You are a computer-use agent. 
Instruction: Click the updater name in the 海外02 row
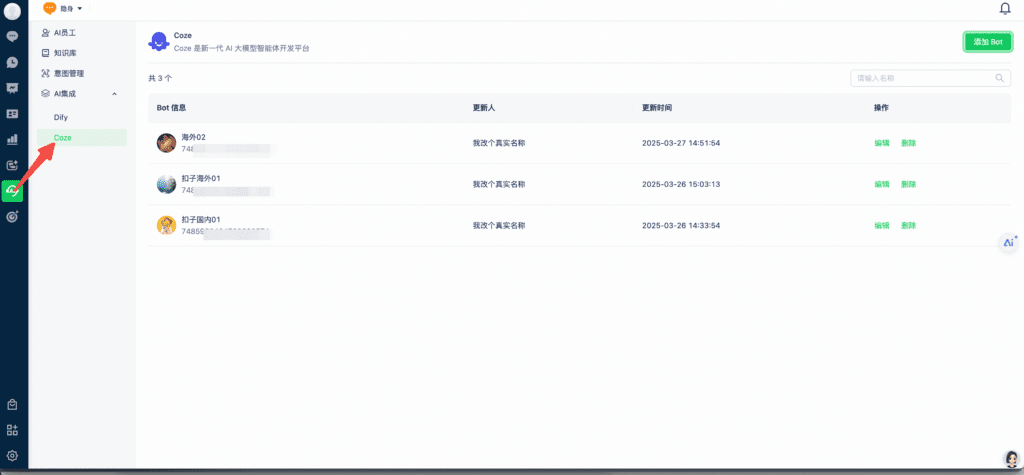pos(499,143)
